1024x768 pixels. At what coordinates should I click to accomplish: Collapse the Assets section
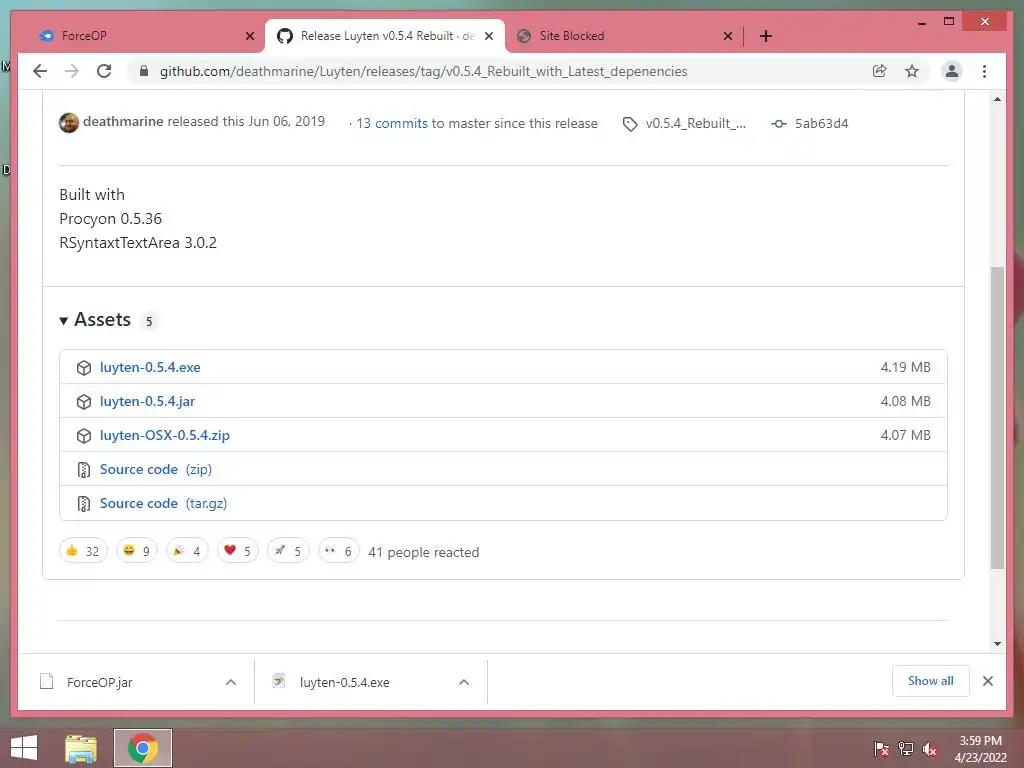point(95,319)
